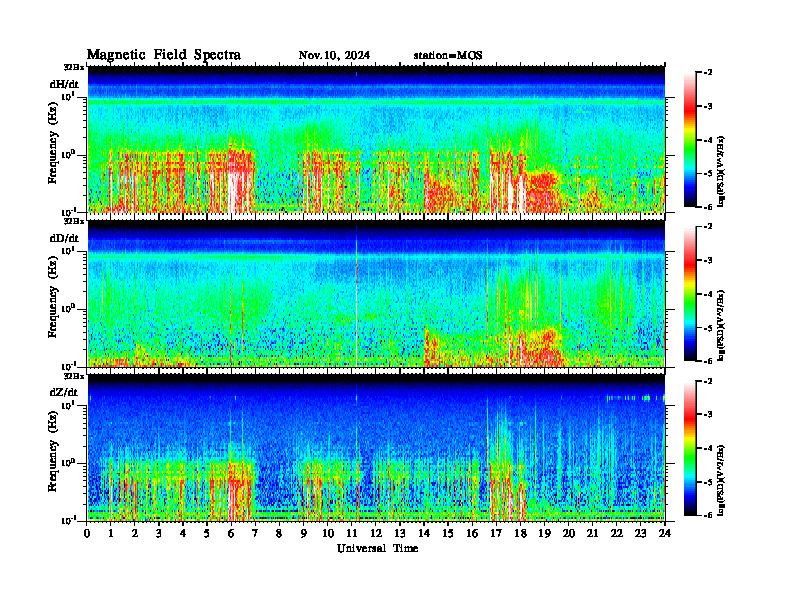Click the dD/dt panel color bar
This screenshot has height=612, width=792.
pyautogui.click(x=690, y=294)
